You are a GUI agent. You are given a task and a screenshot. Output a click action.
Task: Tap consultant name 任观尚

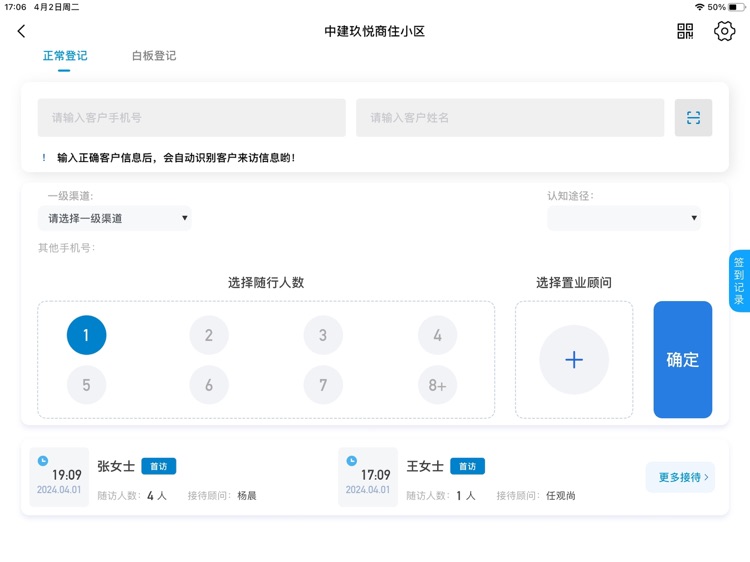click(x=561, y=496)
